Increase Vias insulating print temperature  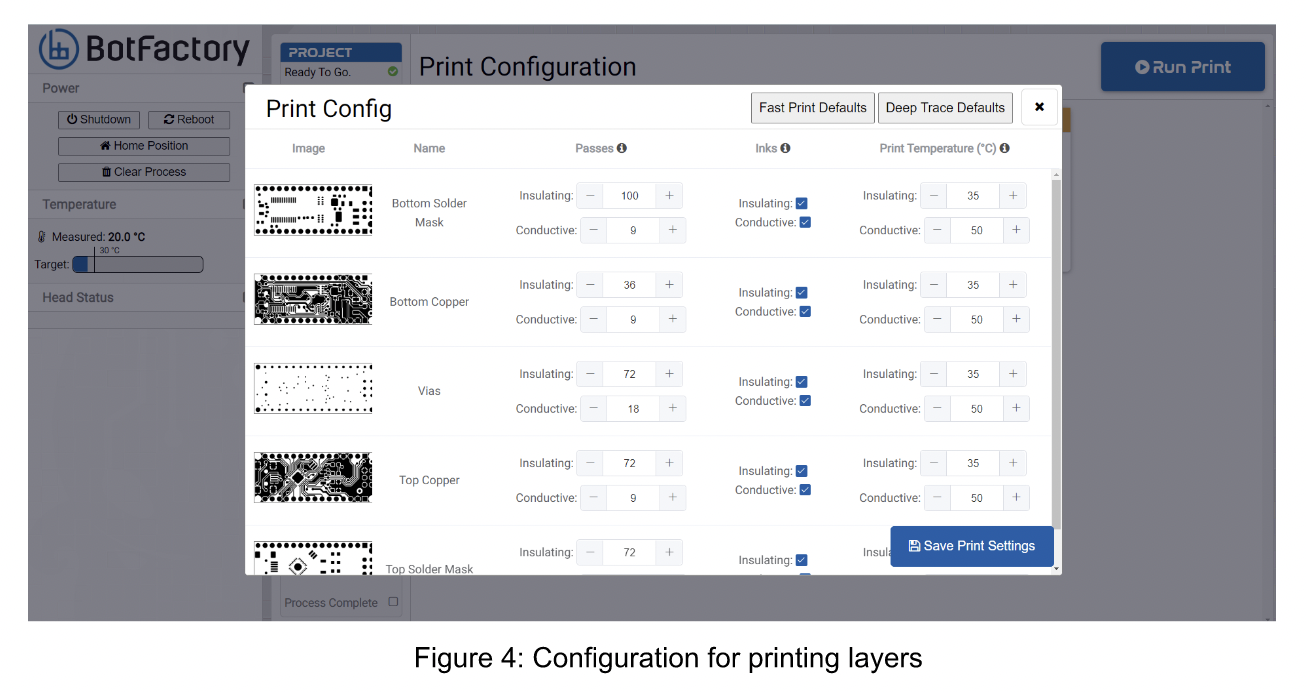(x=1012, y=374)
